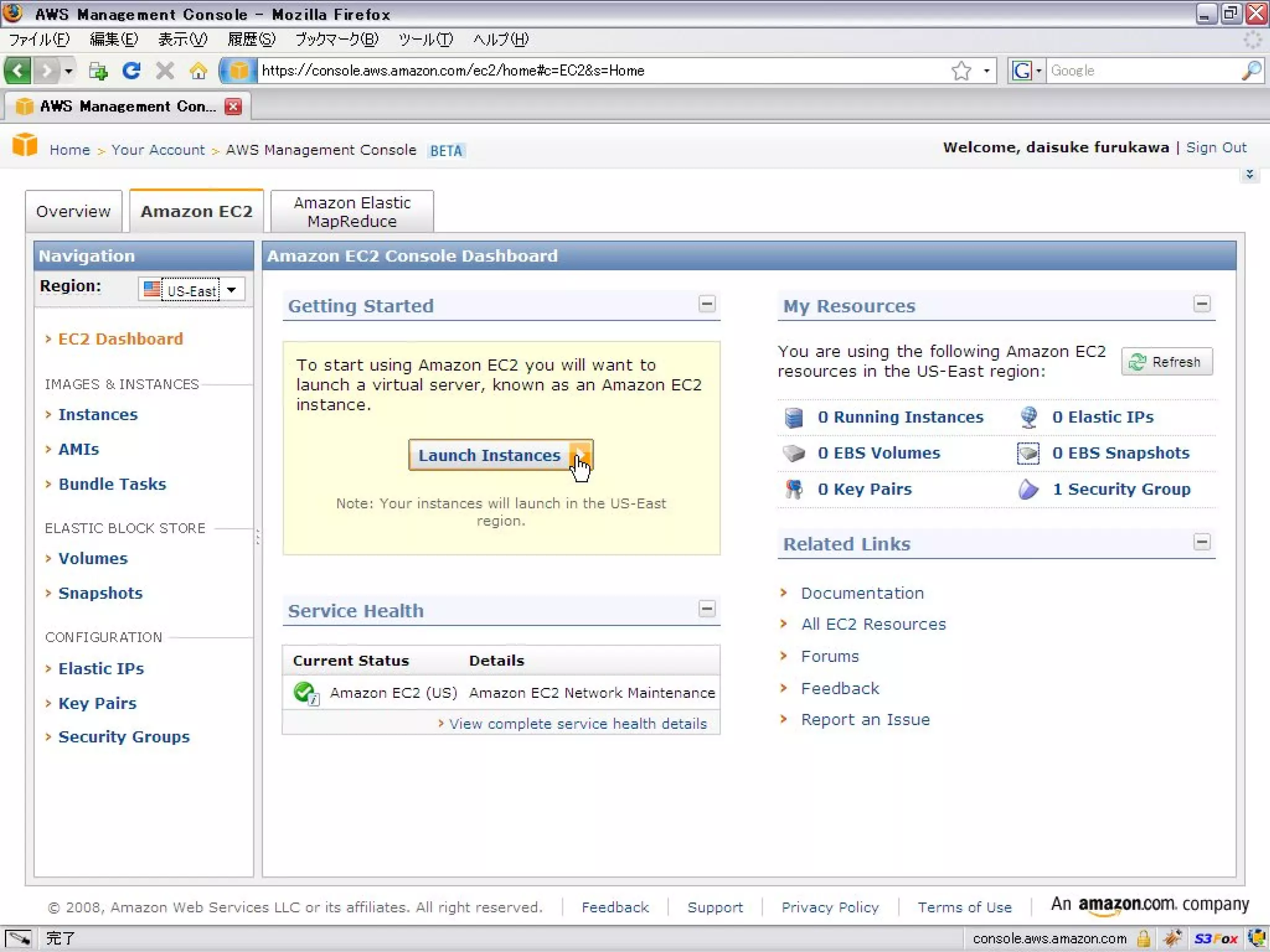Open the ヘルプ(H) menu
The image size is (1270, 952).
[x=500, y=40]
